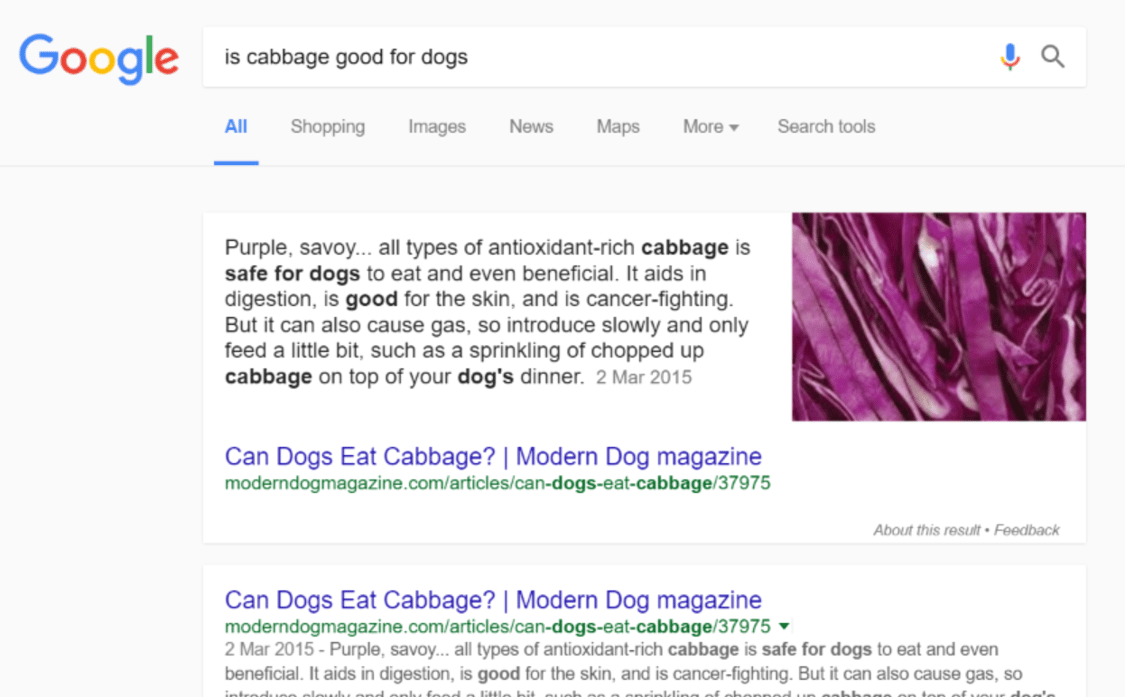1125x697 pixels.
Task: Switch to the All results tab
Action: tap(236, 126)
